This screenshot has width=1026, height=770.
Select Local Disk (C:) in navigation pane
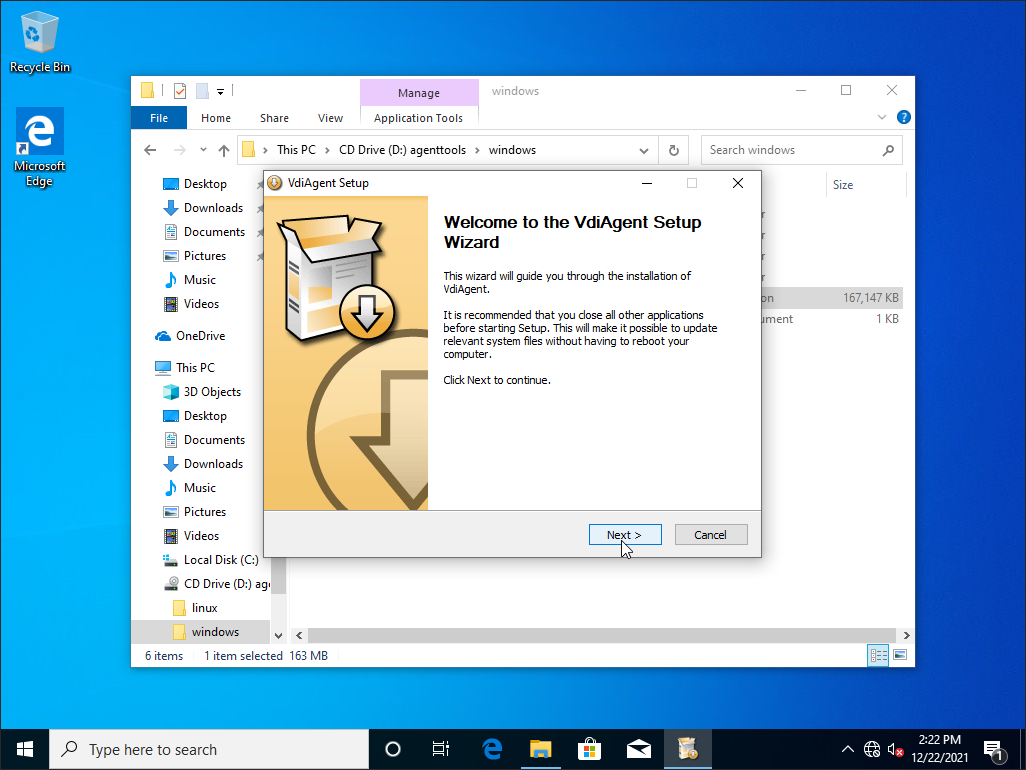[221, 560]
